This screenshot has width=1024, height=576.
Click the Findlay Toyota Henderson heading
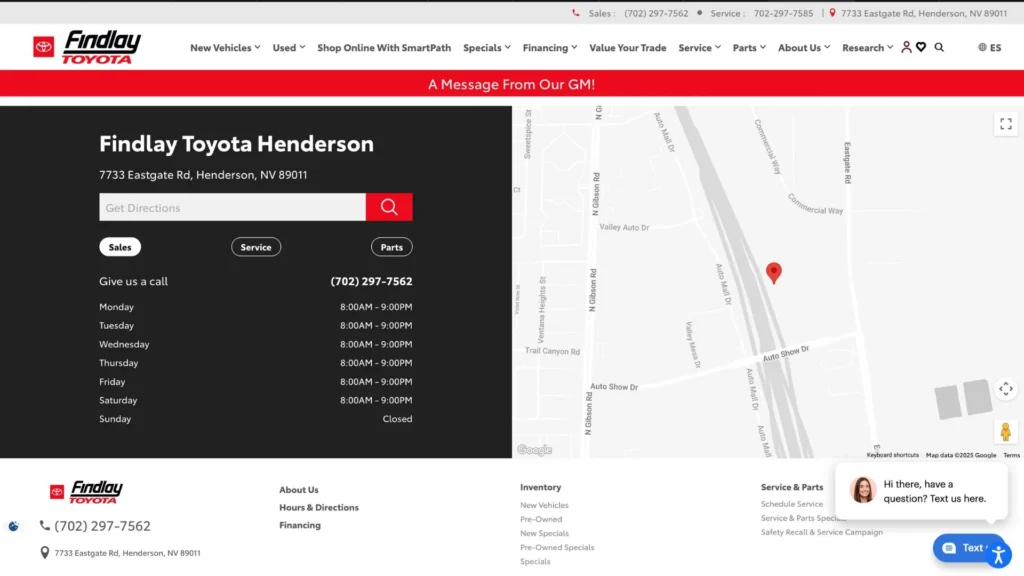pyautogui.click(x=236, y=143)
